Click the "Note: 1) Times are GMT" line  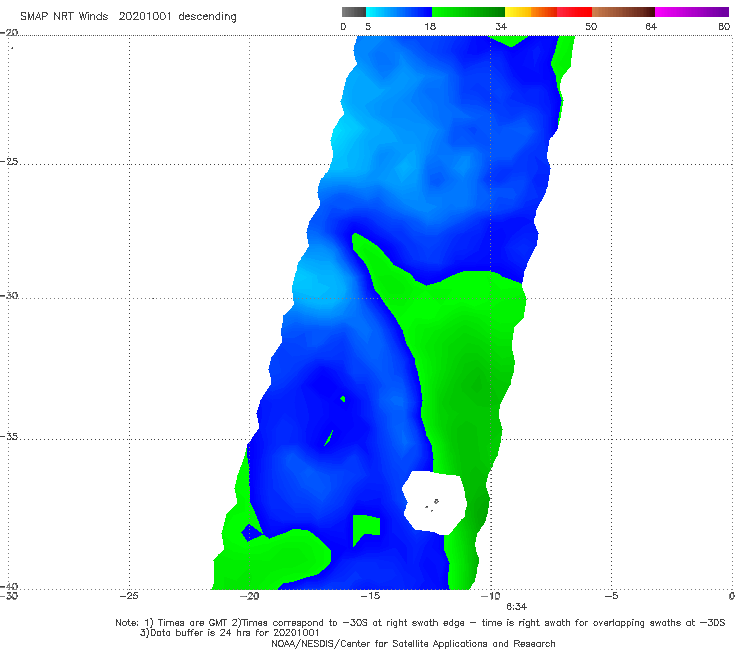(420, 623)
